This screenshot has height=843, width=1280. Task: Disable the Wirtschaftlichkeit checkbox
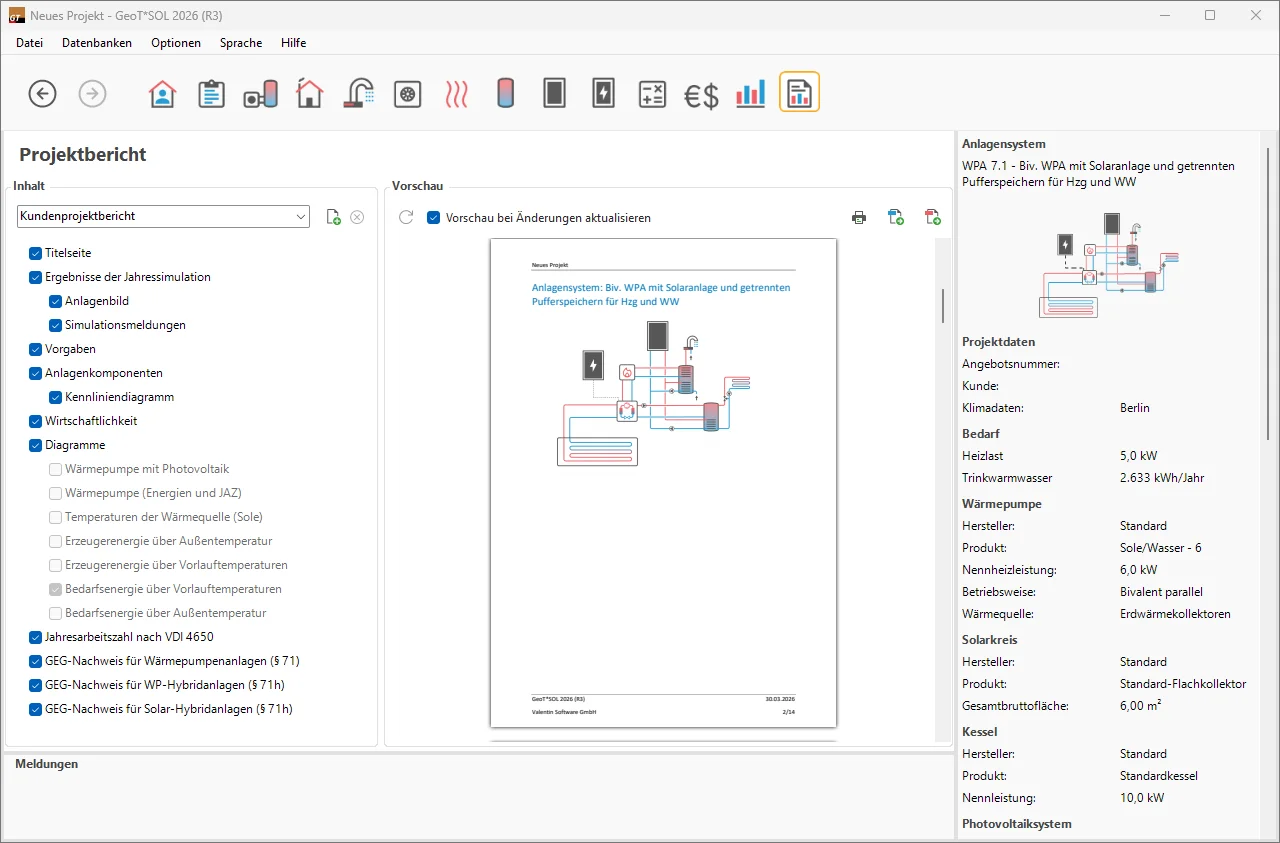[36, 421]
